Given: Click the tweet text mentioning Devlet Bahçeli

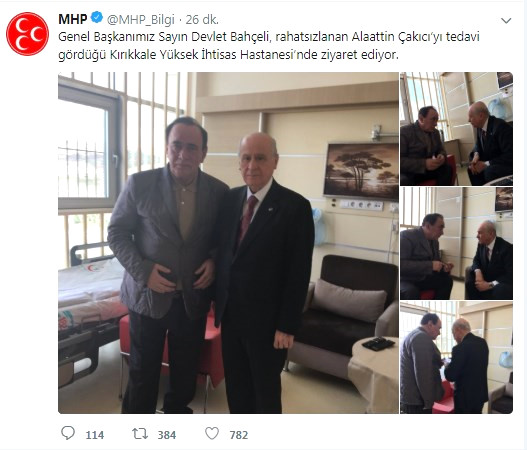Looking at the screenshot, I should coord(269,36).
